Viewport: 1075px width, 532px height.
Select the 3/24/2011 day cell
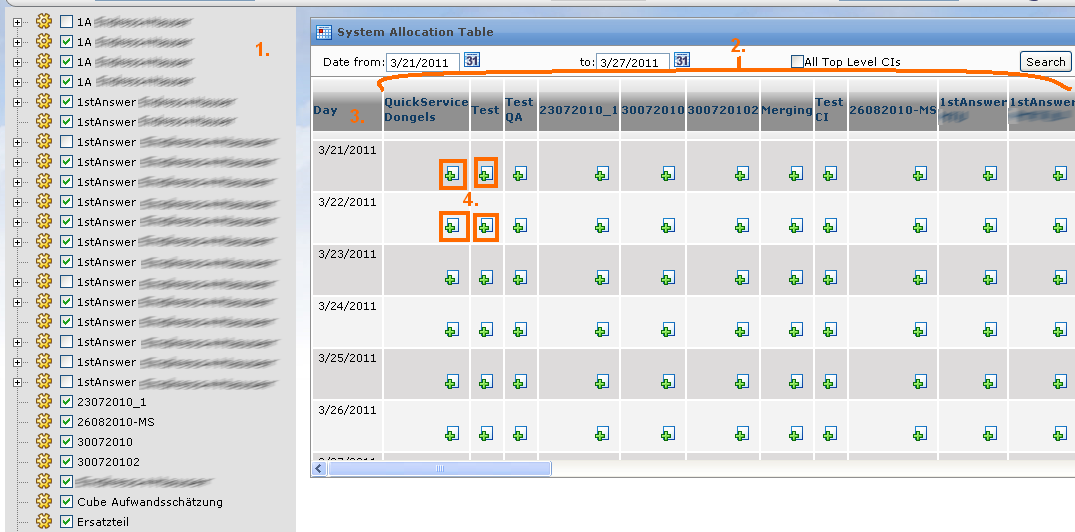tap(347, 322)
